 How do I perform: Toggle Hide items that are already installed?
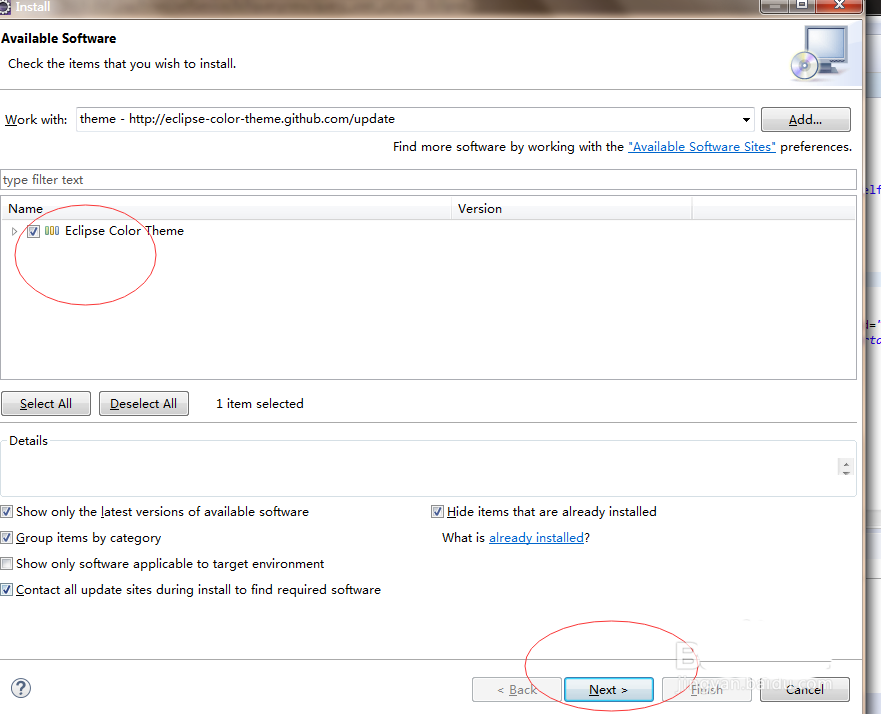point(437,512)
